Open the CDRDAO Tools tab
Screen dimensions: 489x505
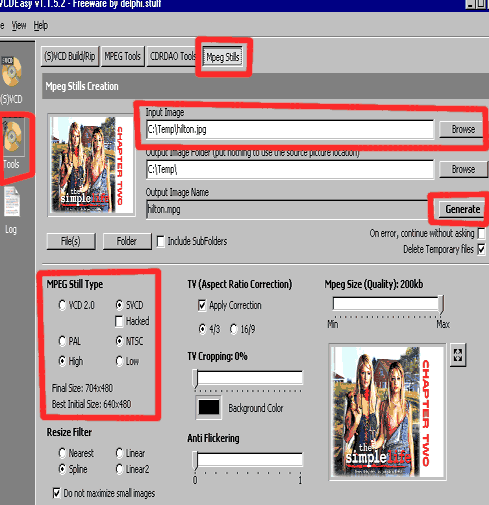point(171,56)
